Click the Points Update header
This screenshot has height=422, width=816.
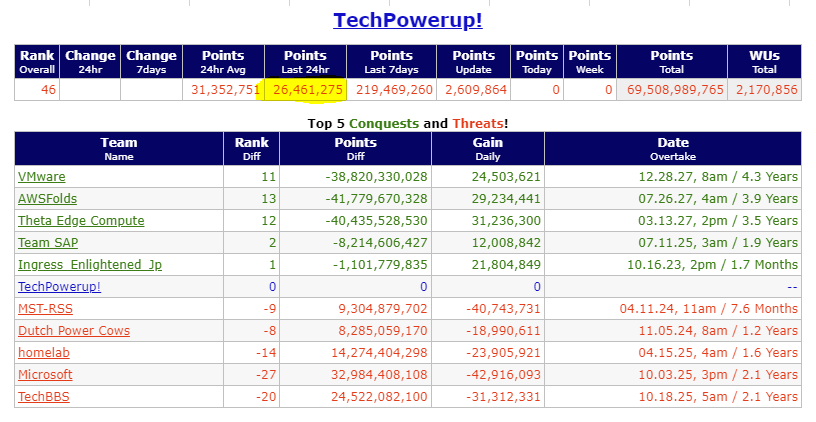[474, 62]
